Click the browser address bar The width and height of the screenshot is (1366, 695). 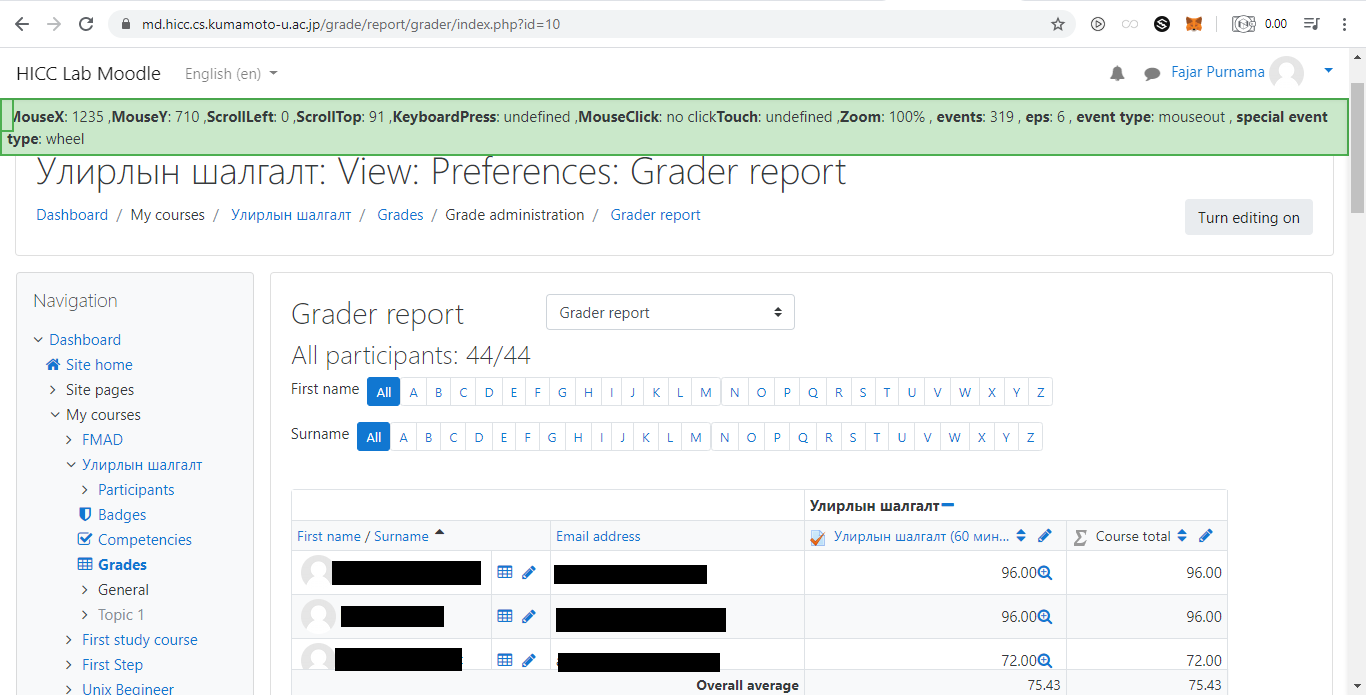590,24
